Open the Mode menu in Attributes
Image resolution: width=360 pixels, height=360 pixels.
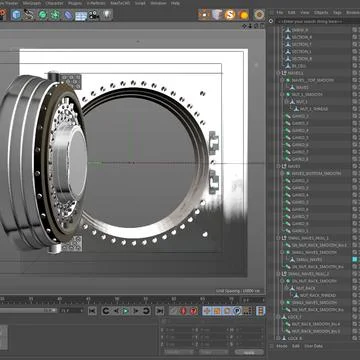point(282,346)
